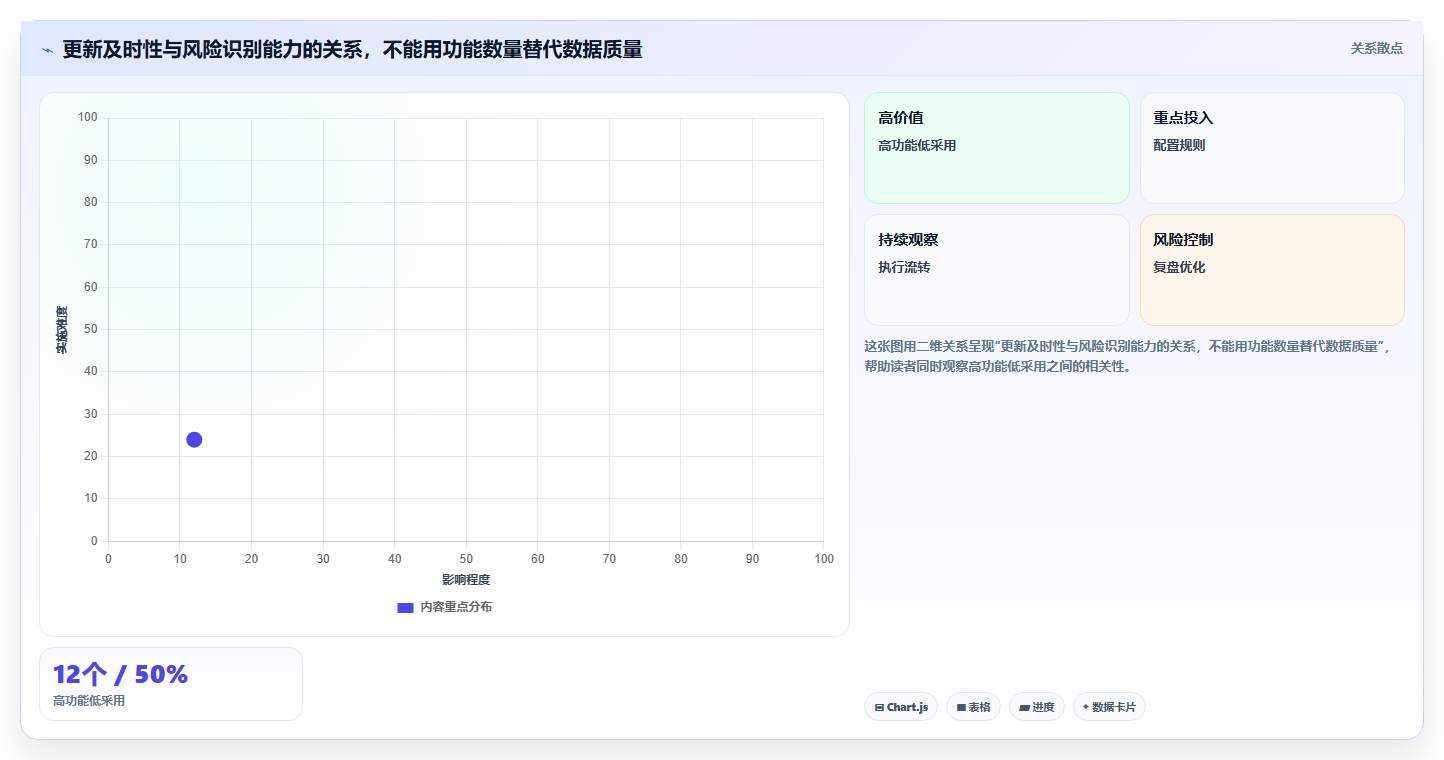Screen dimensions: 1444x760
Task: Click 高功能低采用 text in 高价值 card
Action: [917, 145]
